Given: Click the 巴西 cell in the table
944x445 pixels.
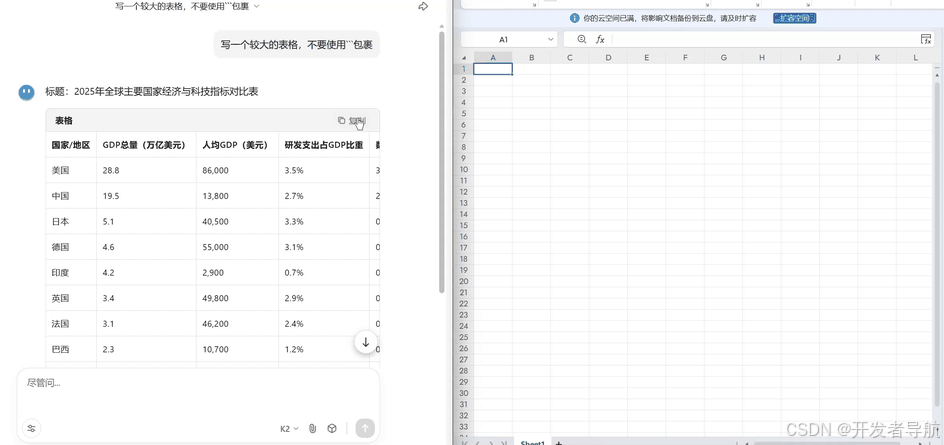Looking at the screenshot, I should (71, 349).
